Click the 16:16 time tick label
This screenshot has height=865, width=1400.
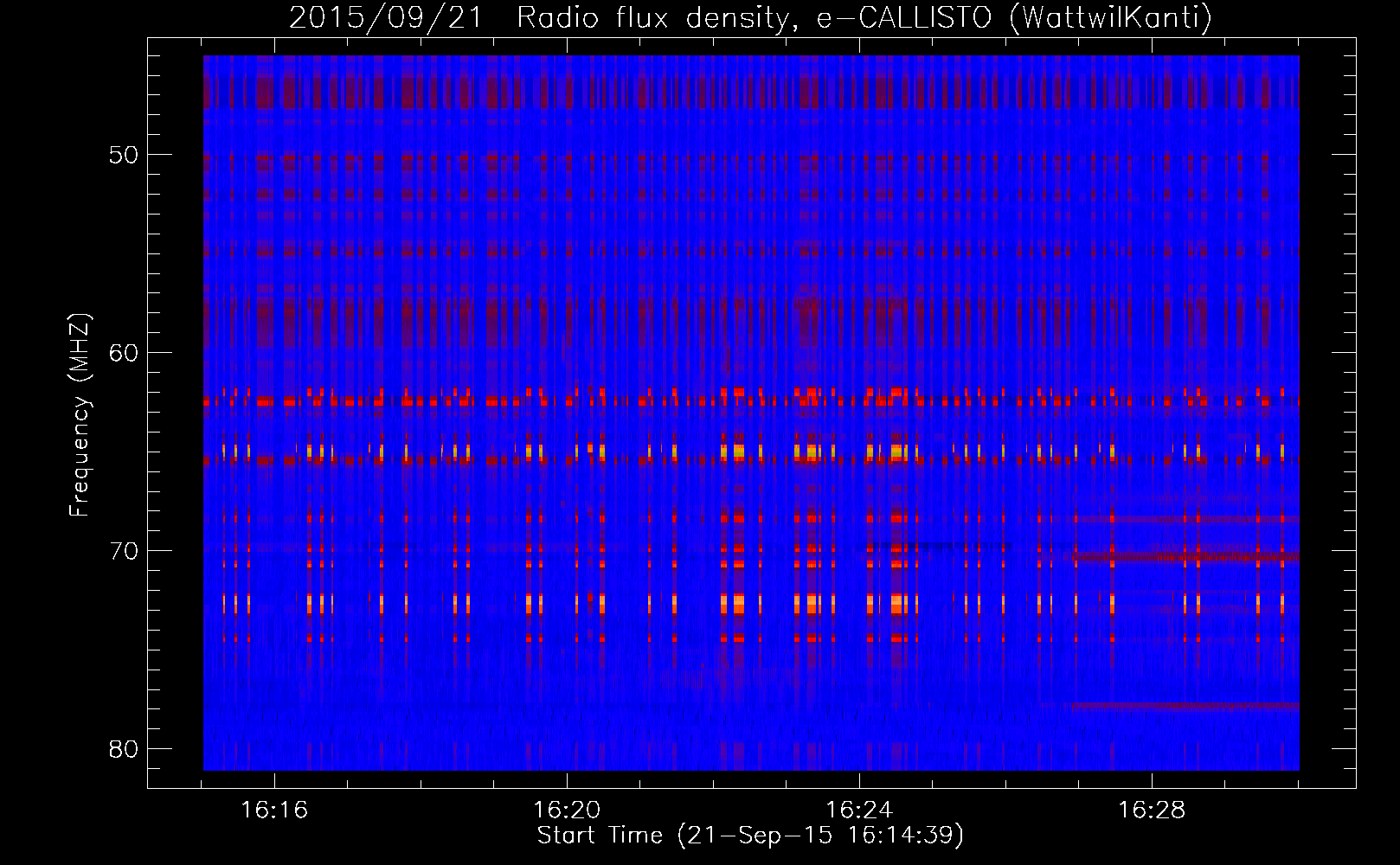[274, 811]
